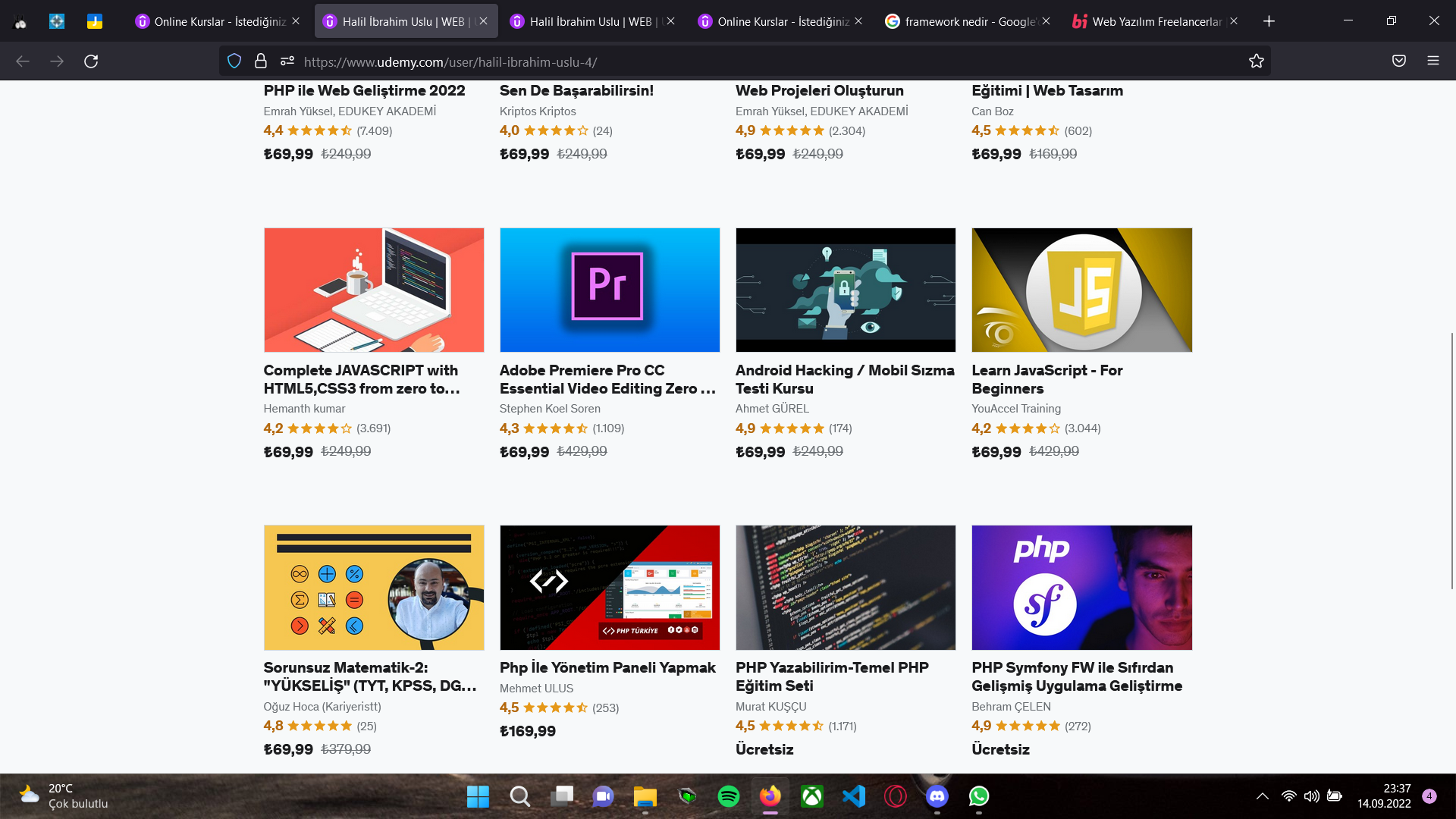Check the battery status icon in the tray
Viewport: 1456px width, 819px height.
click(1335, 796)
